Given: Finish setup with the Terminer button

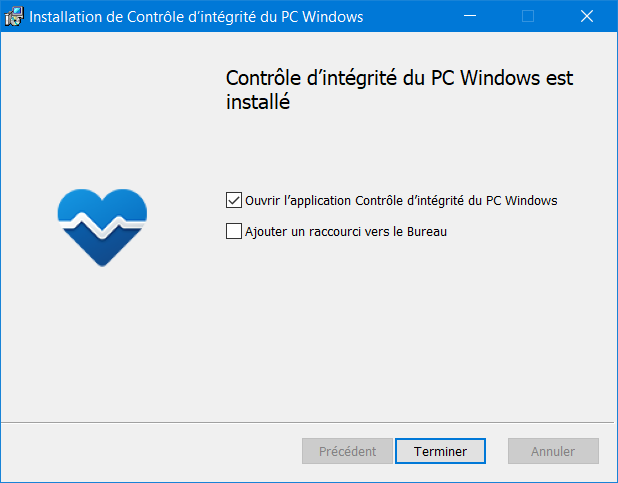Looking at the screenshot, I should click(x=440, y=451).
